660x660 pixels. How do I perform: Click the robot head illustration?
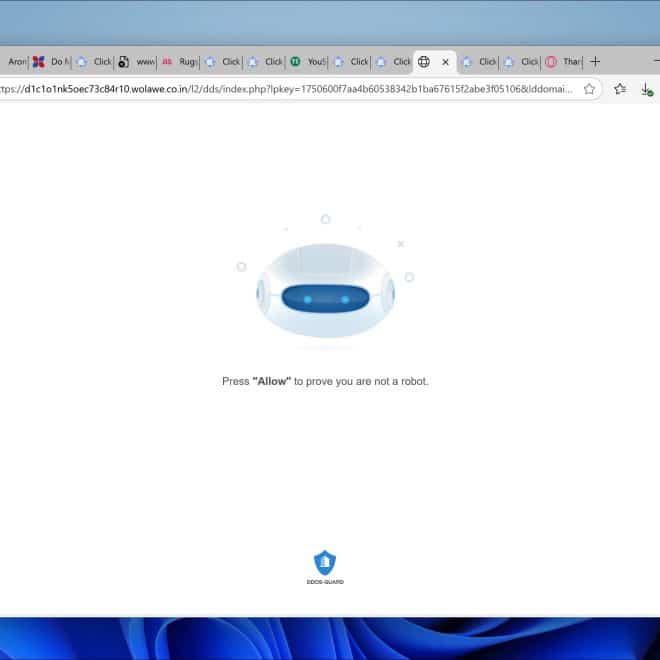coord(325,290)
